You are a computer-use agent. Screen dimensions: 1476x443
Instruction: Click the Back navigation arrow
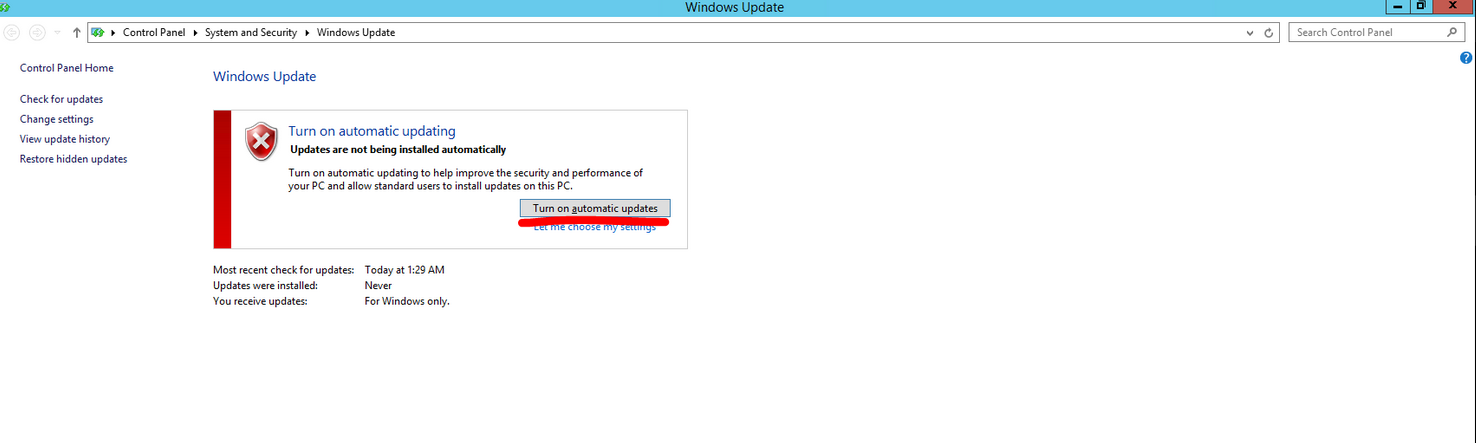(12, 32)
